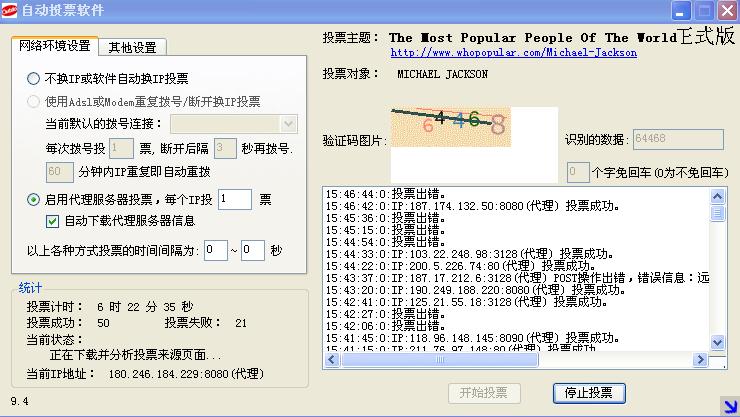
Task: Click the 正在下载并分析投票来源页面 status text
Action: point(135,354)
